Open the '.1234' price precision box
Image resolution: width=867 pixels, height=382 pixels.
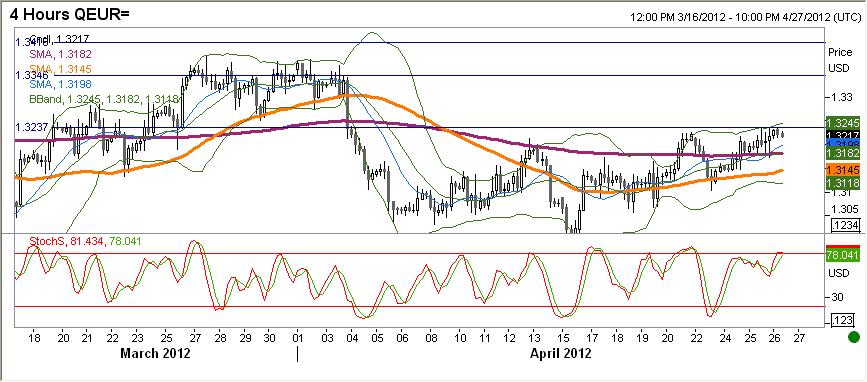point(845,225)
